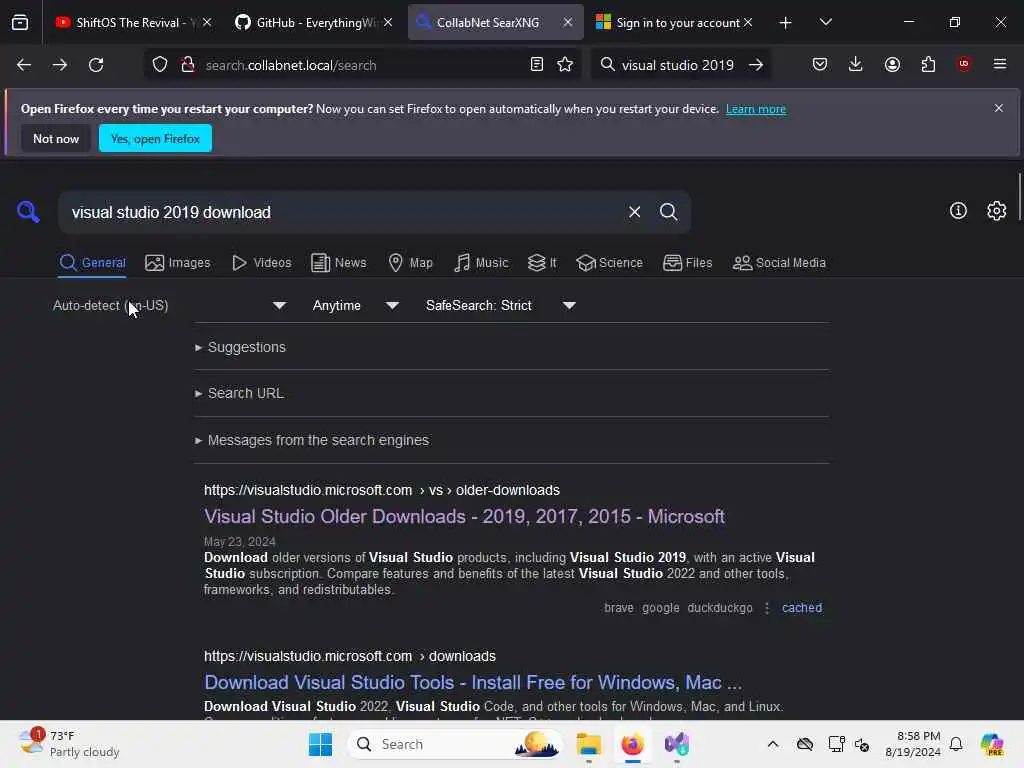Show hidden system tray icons
1024x768 pixels.
click(773, 744)
